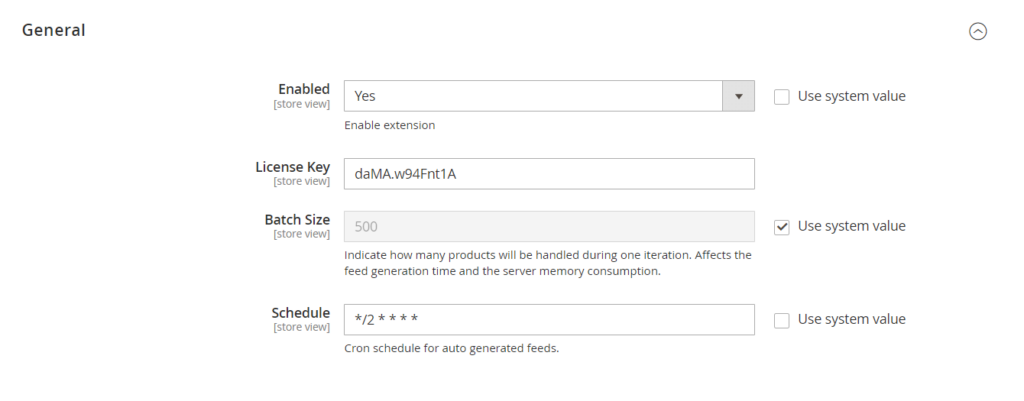Click "Use system value" text beside Schedule

[851, 319]
